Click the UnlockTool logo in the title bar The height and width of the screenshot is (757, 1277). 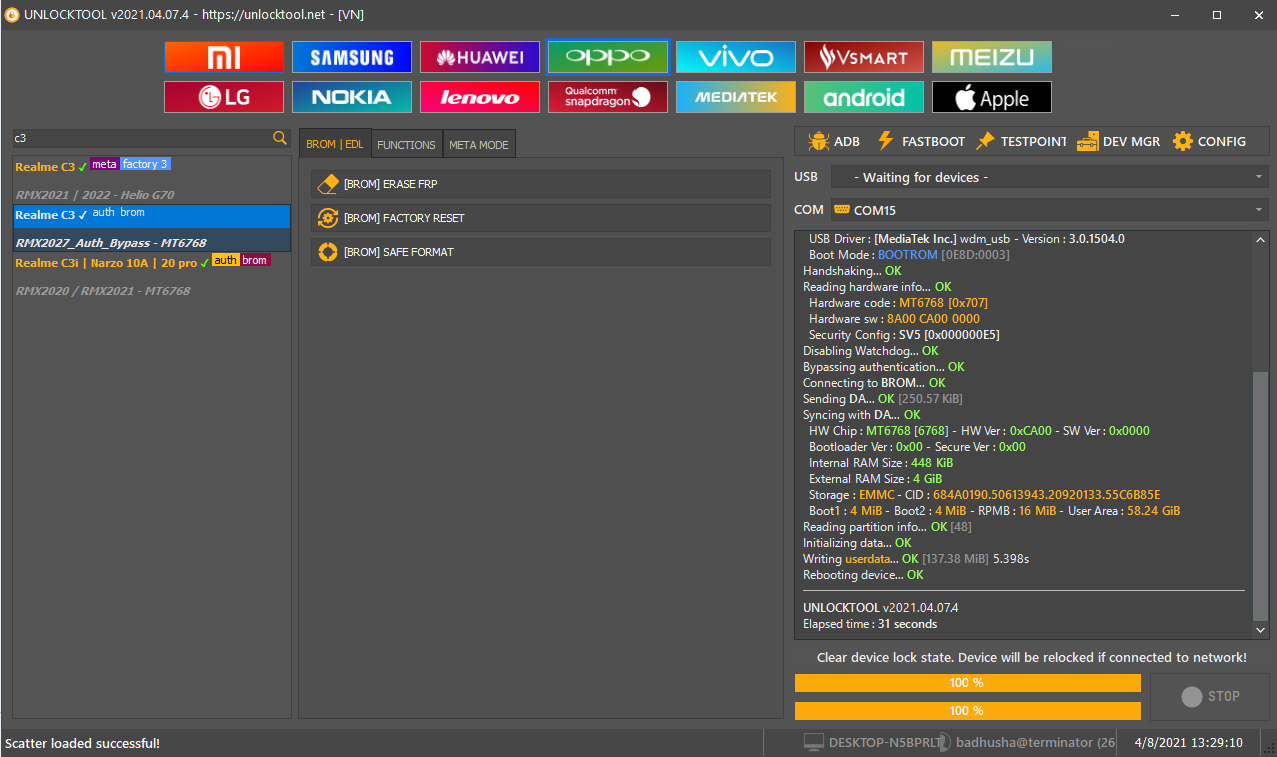[x=12, y=15]
